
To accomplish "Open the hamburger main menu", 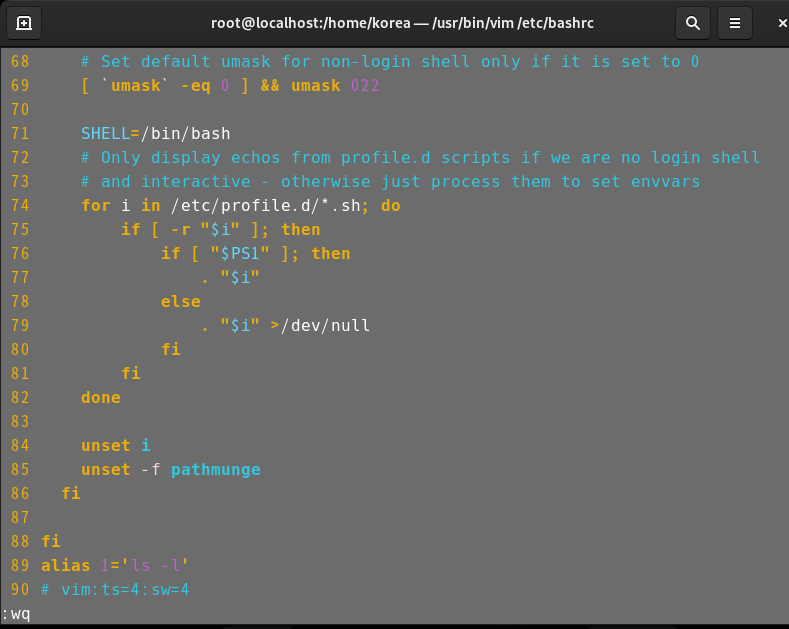I will (x=735, y=23).
